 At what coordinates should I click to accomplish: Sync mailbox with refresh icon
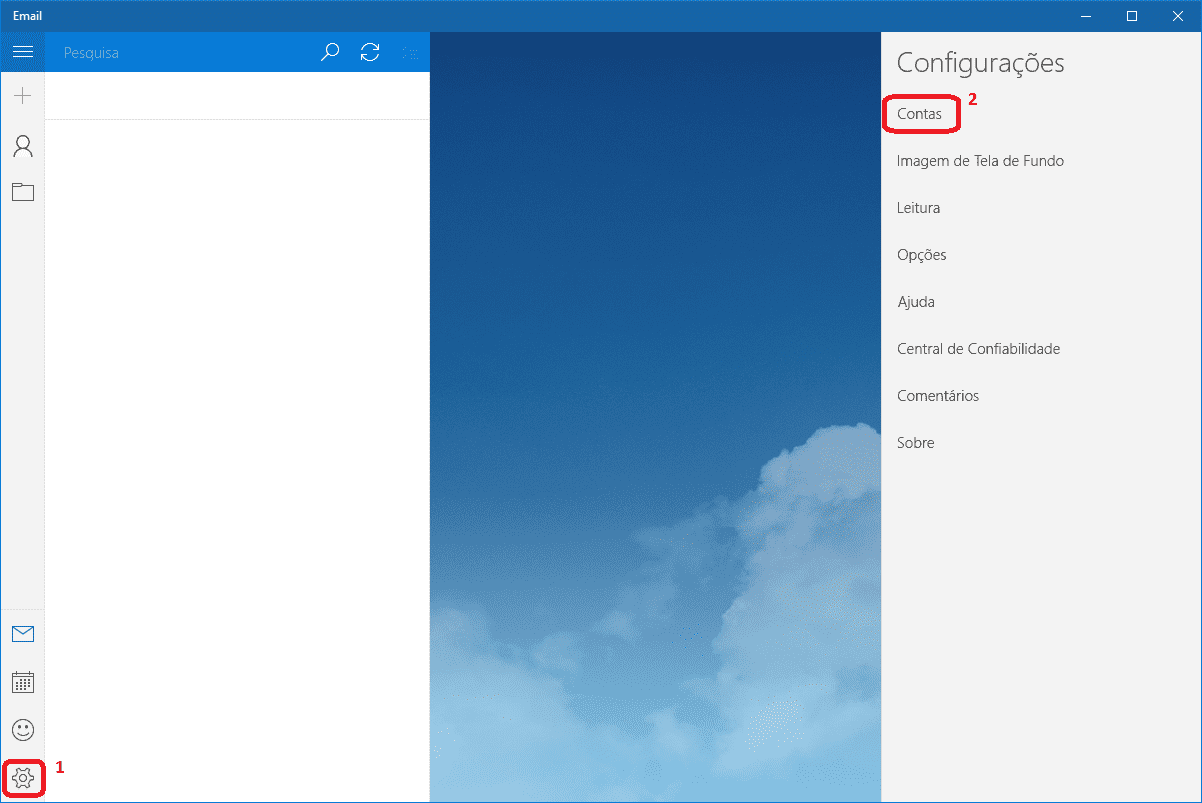(x=370, y=53)
